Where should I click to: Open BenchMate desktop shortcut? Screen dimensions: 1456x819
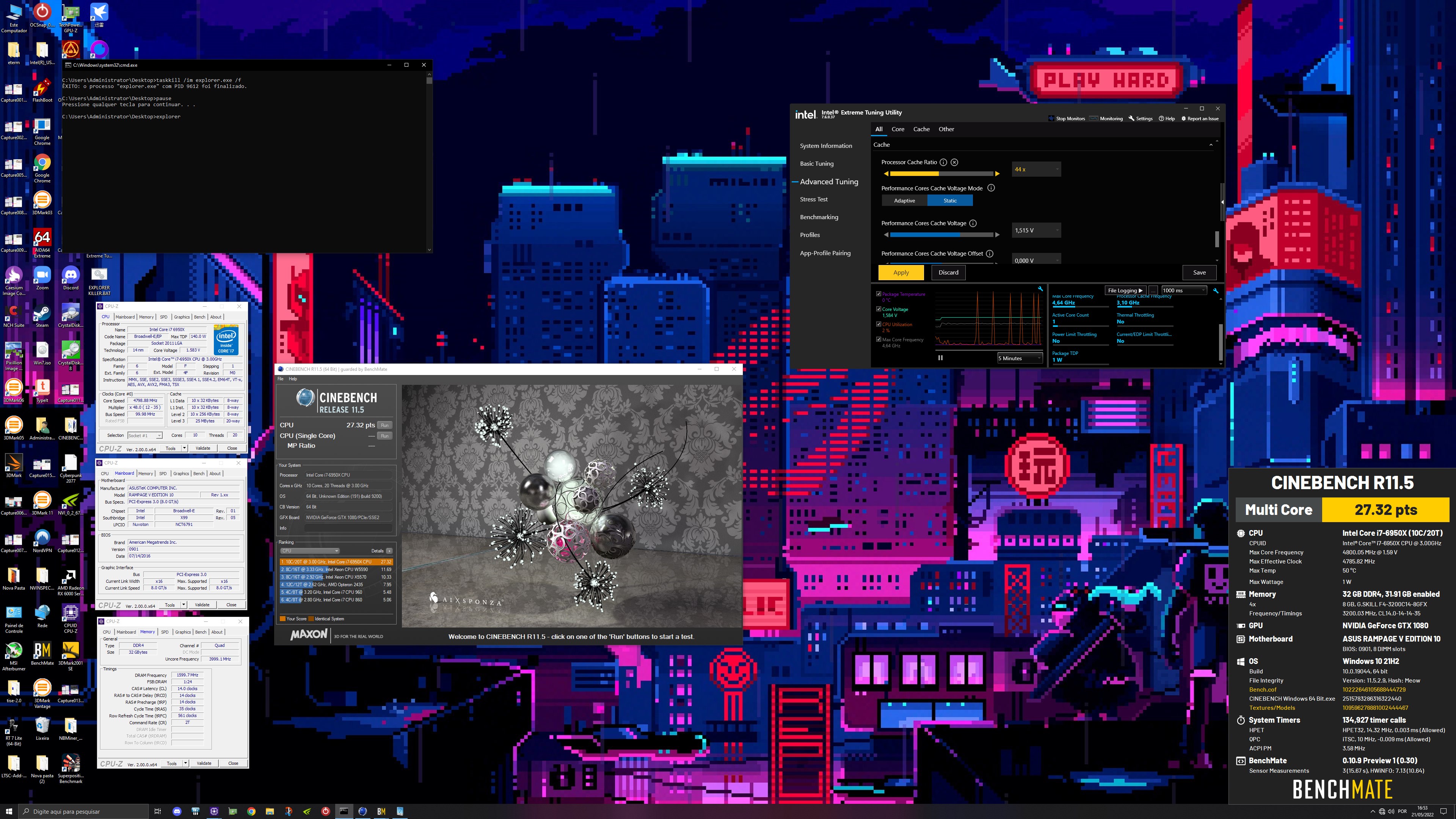(x=42, y=653)
